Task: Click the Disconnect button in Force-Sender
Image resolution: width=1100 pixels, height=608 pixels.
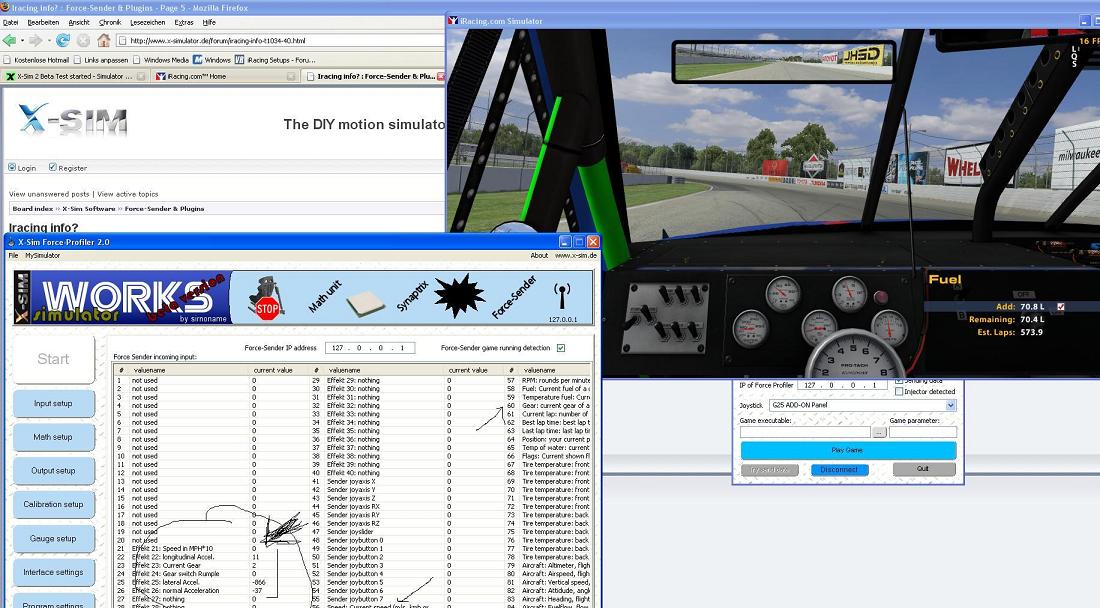Action: pos(839,470)
